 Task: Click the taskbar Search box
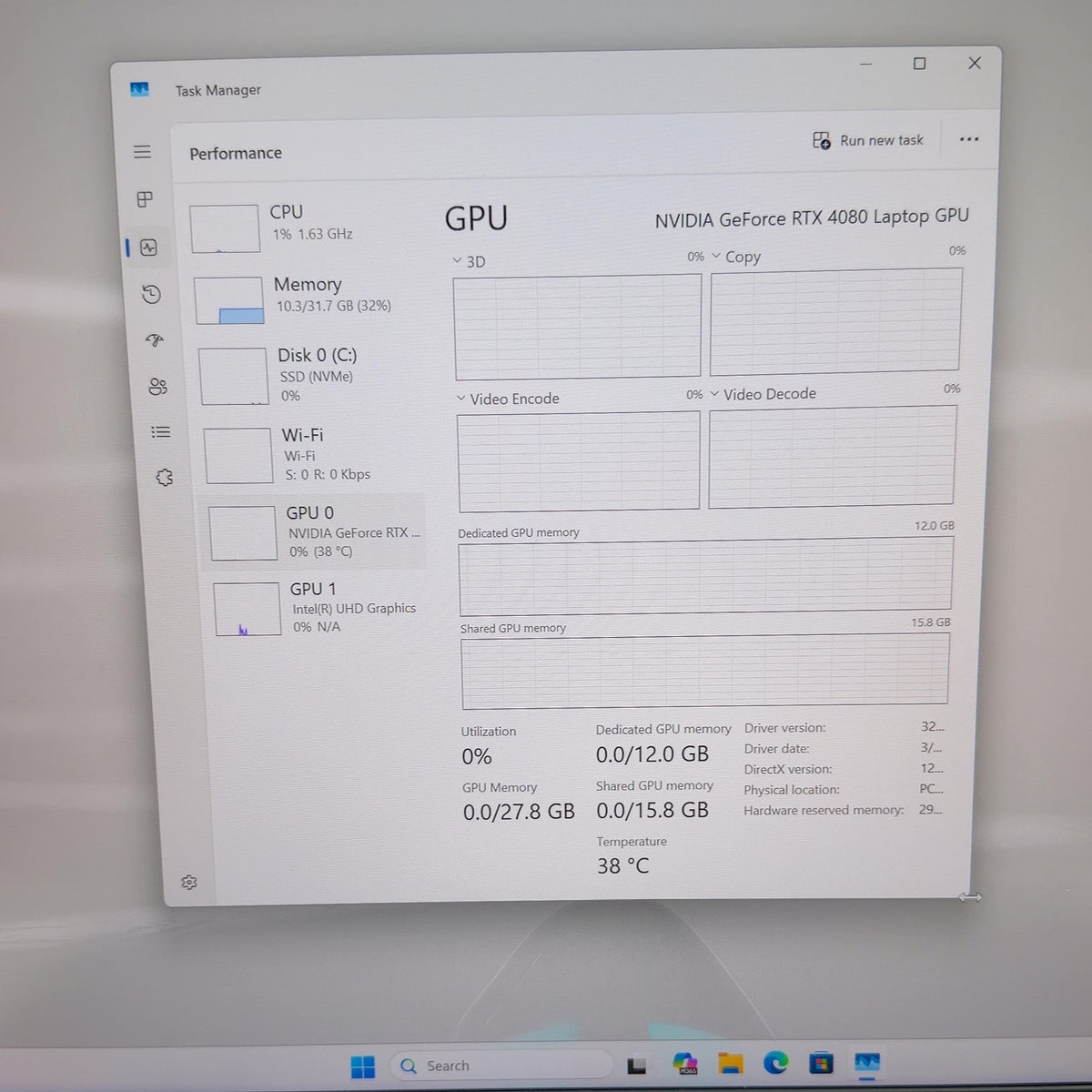pyautogui.click(x=501, y=1066)
